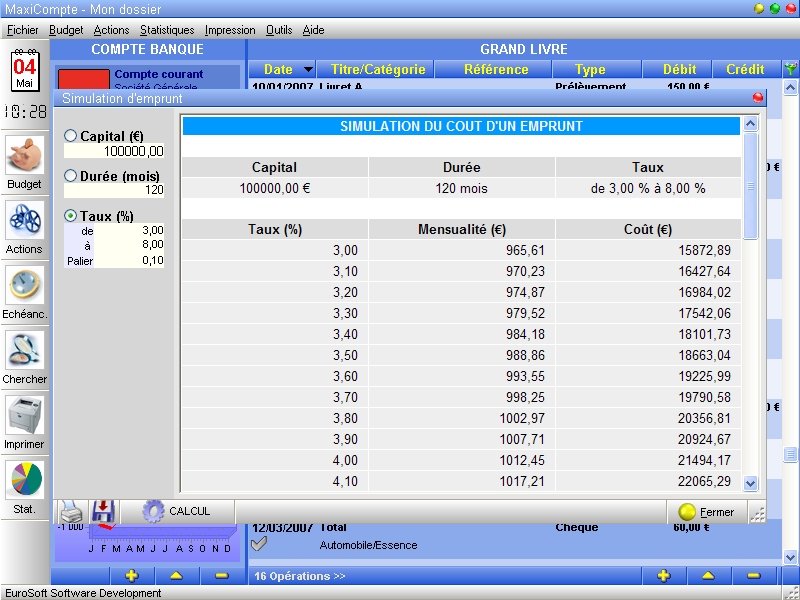
Task: Expand the 16 Opérations >> section
Action: point(298,576)
